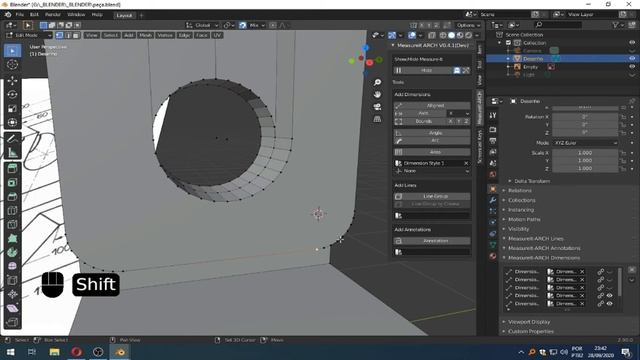Expand the Delta Transform section
This screenshot has height=360, width=640.
[531, 181]
